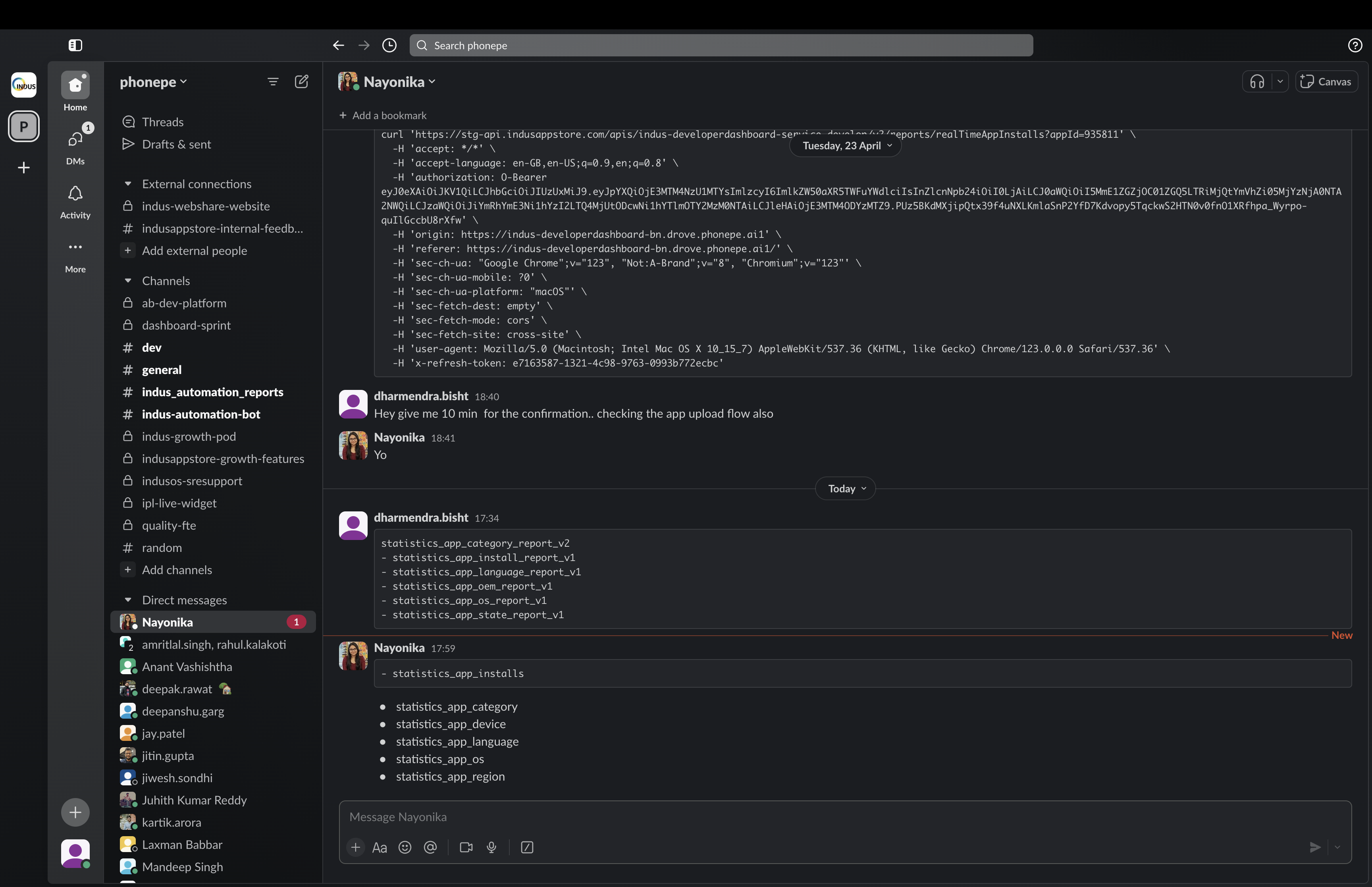Open the Today date dropdown

[845, 488]
